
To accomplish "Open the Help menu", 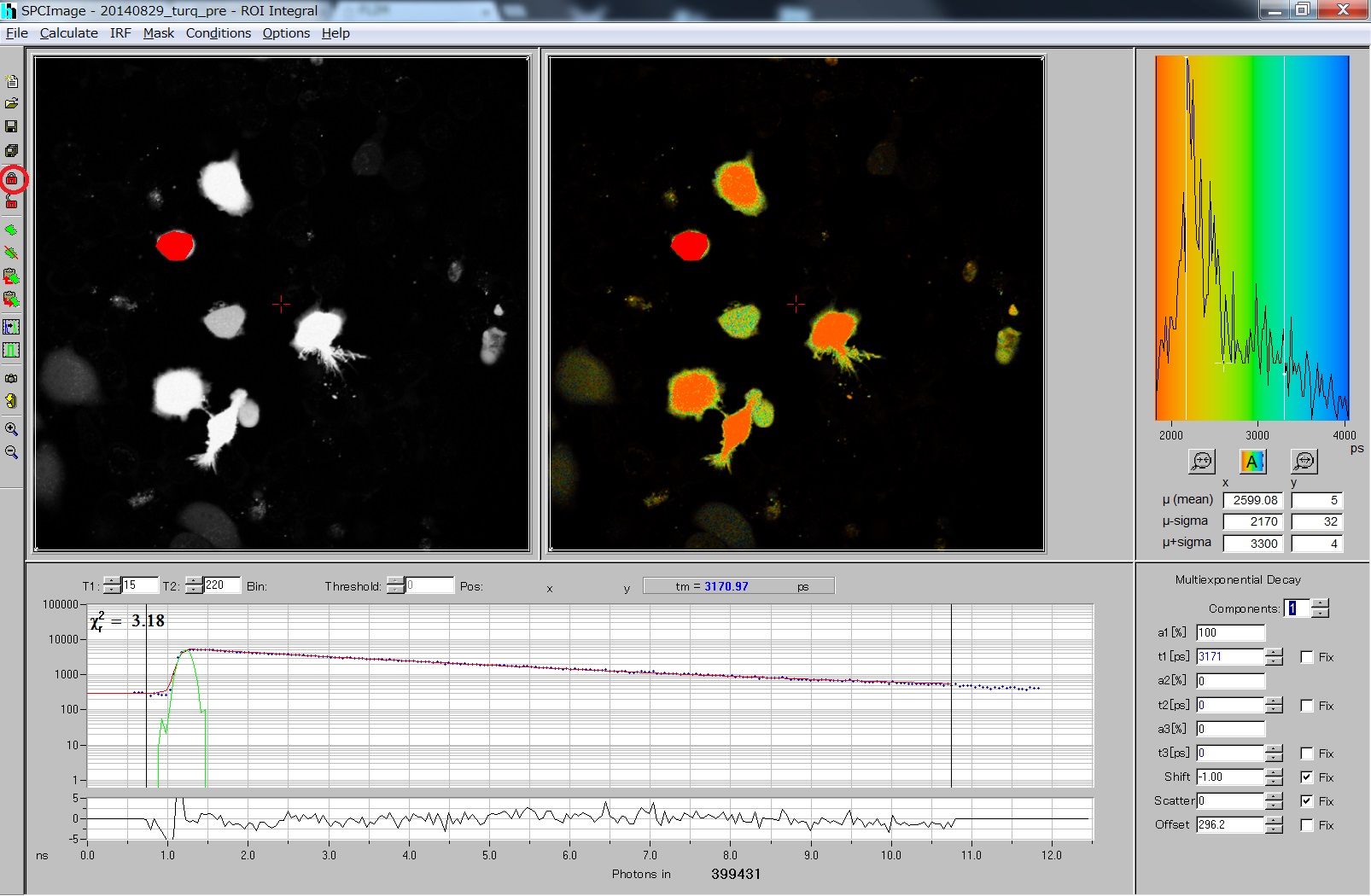I will point(335,33).
